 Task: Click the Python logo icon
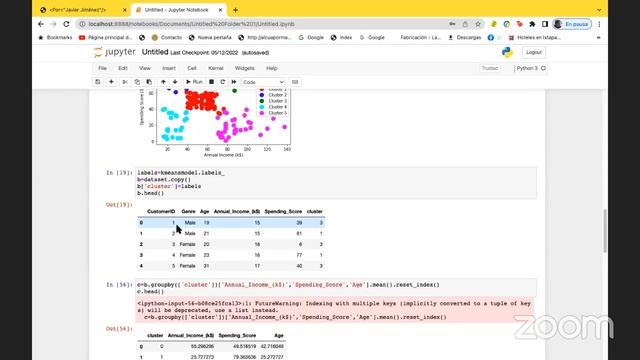(507, 52)
